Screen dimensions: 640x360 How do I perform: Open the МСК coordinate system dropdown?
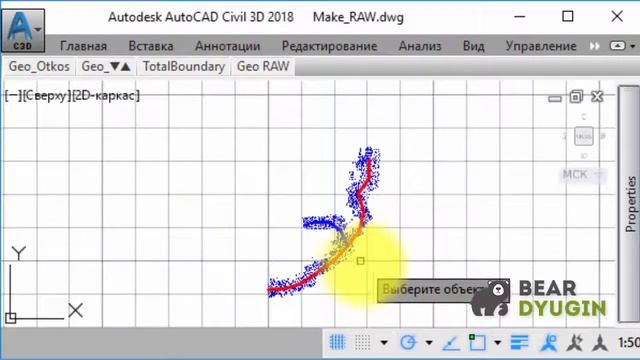[583, 175]
